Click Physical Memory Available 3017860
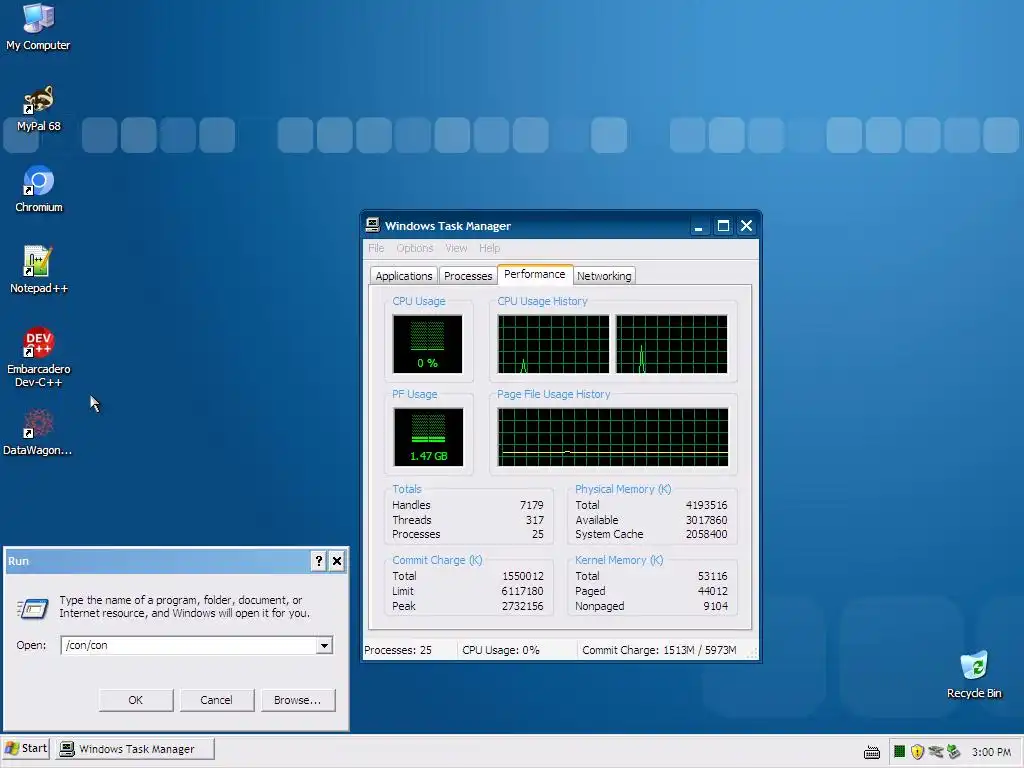Viewport: 1024px width, 768px height. (707, 520)
